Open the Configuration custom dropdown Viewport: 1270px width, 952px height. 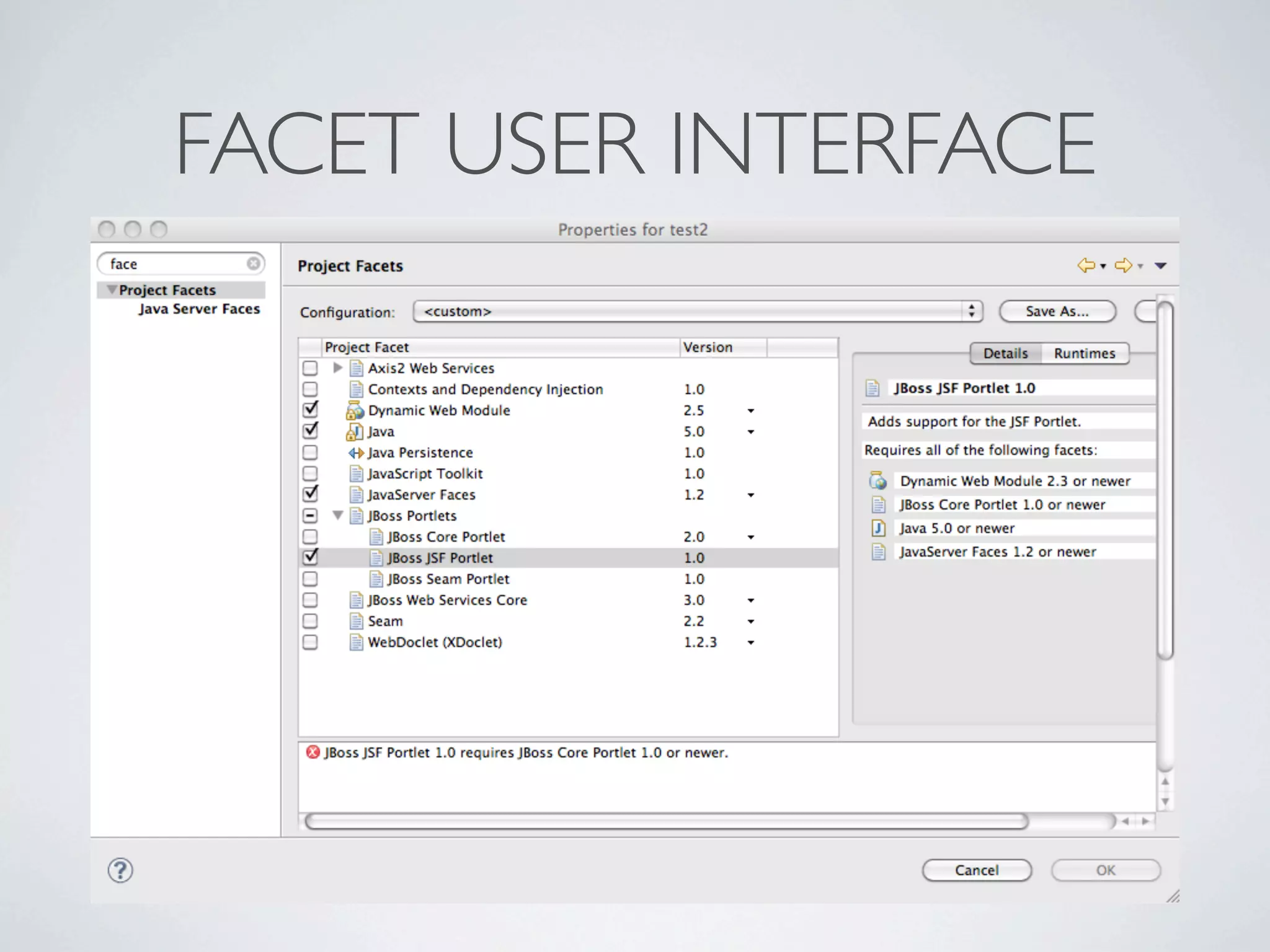[697, 311]
